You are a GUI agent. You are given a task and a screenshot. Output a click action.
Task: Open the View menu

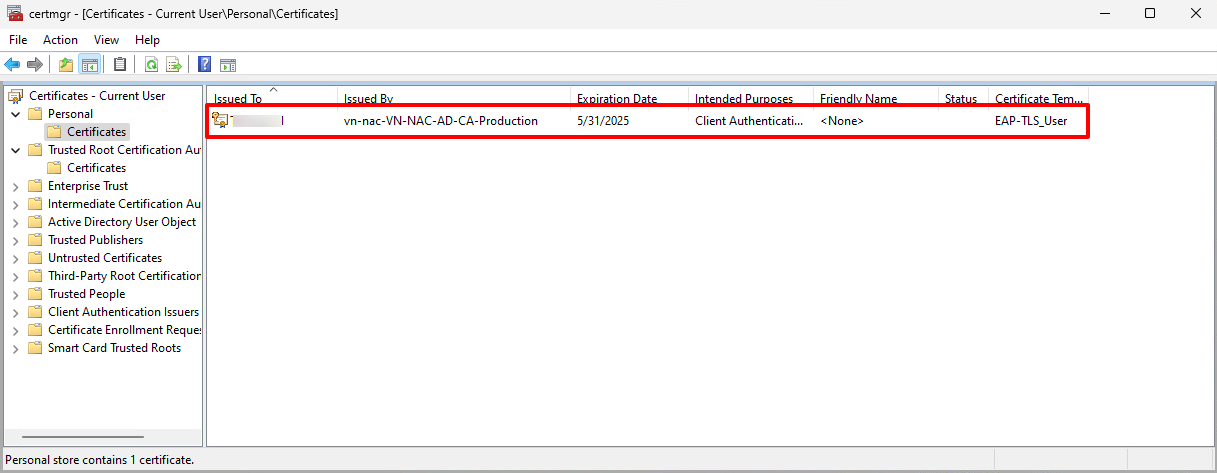click(x=106, y=40)
